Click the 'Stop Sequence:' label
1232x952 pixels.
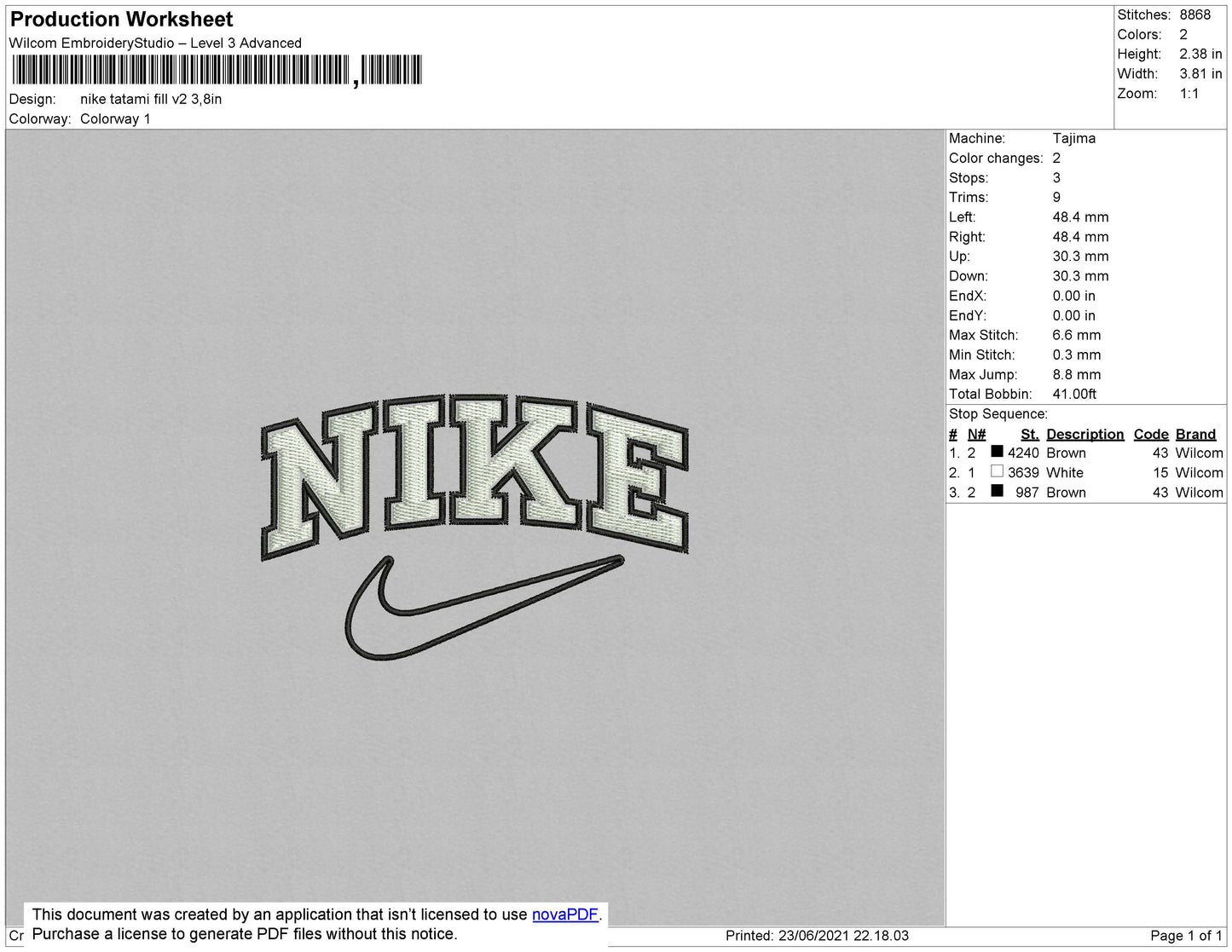998,413
